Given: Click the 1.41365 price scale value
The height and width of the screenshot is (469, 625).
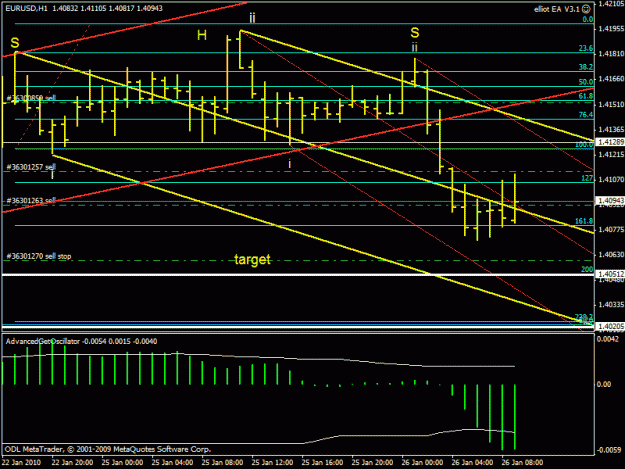Looking at the screenshot, I should coord(611,130).
